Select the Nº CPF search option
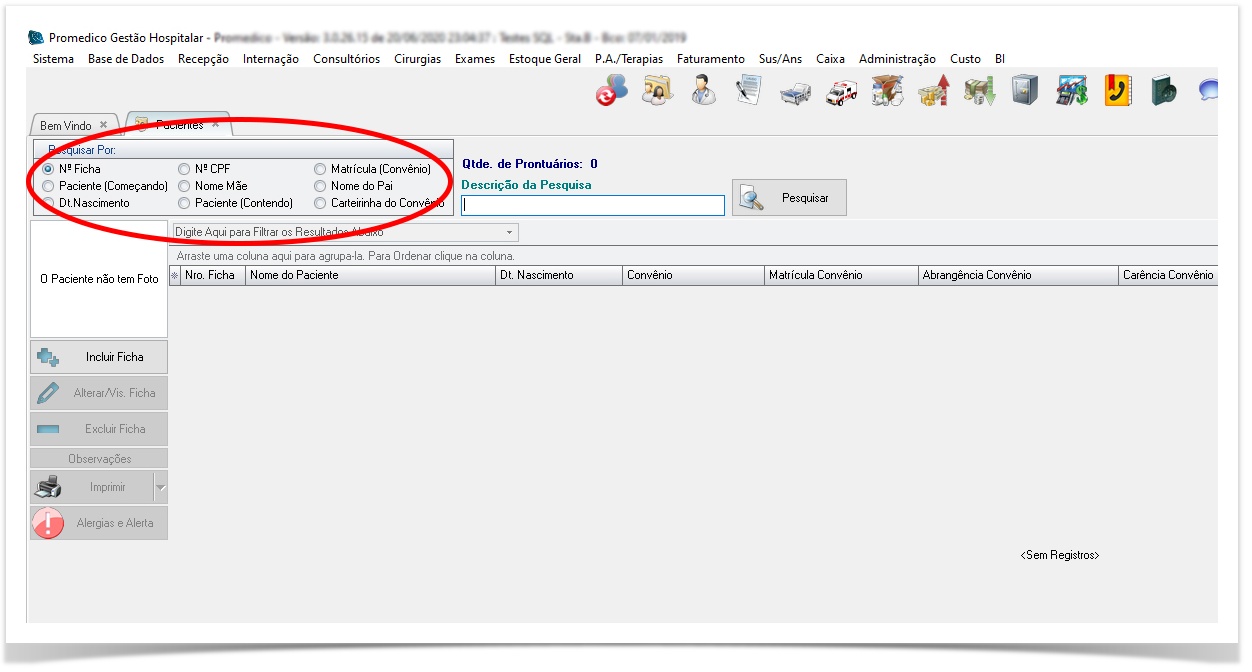 point(184,169)
